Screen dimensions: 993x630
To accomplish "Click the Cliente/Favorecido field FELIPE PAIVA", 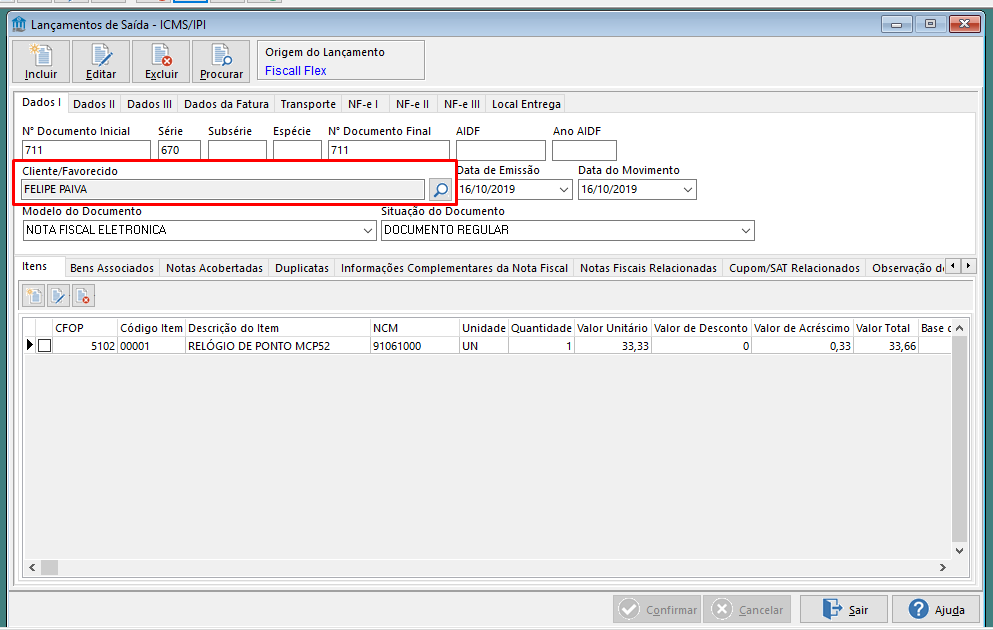I will coord(223,189).
